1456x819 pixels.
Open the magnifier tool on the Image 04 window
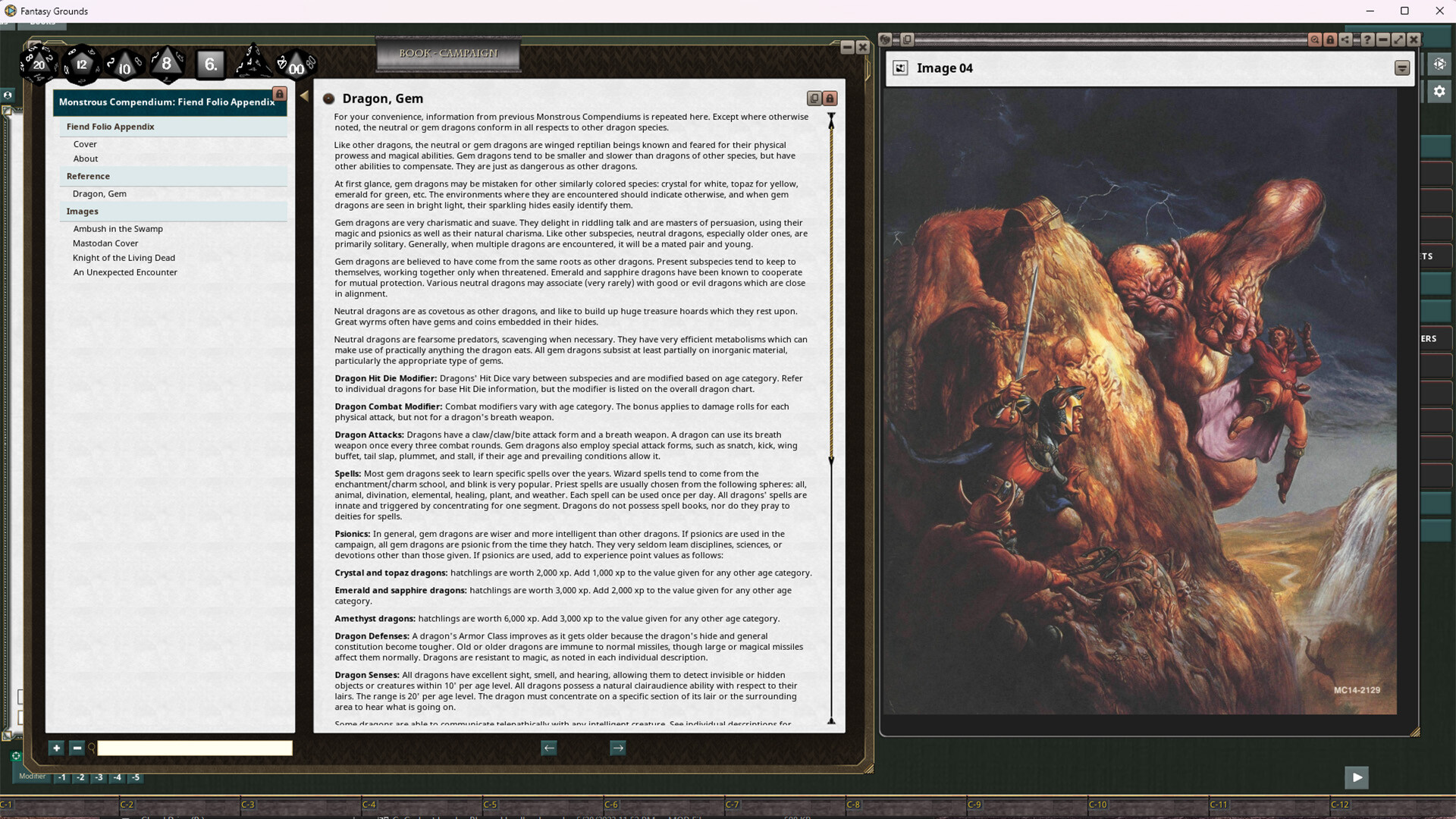(x=1314, y=39)
